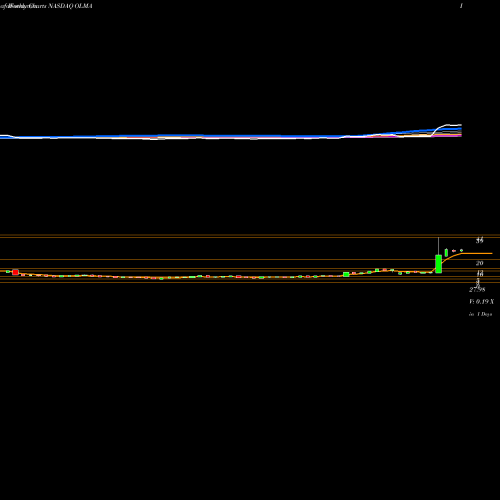Click the 27.98 latest price value
The width and height of the screenshot is (500, 500).
[x=477, y=289]
